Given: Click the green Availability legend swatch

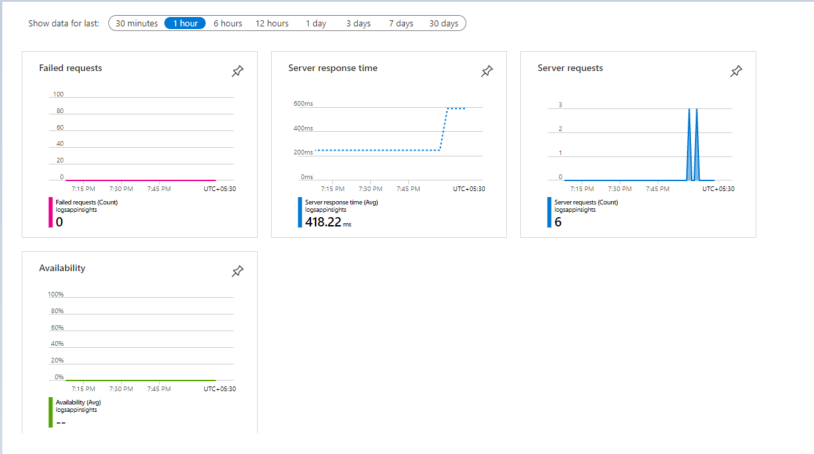Looking at the screenshot, I should tap(50, 412).
